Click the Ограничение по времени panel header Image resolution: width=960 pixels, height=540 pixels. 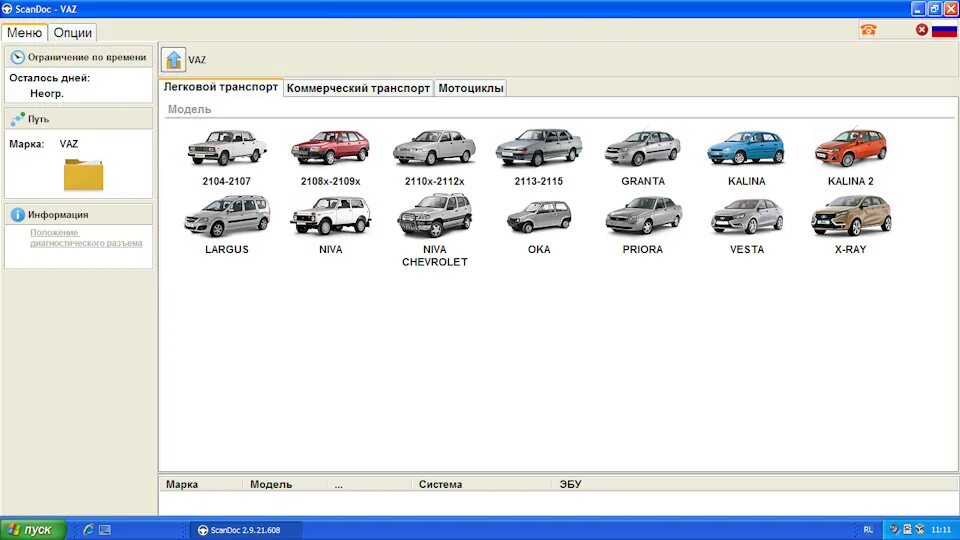pyautogui.click(x=78, y=57)
